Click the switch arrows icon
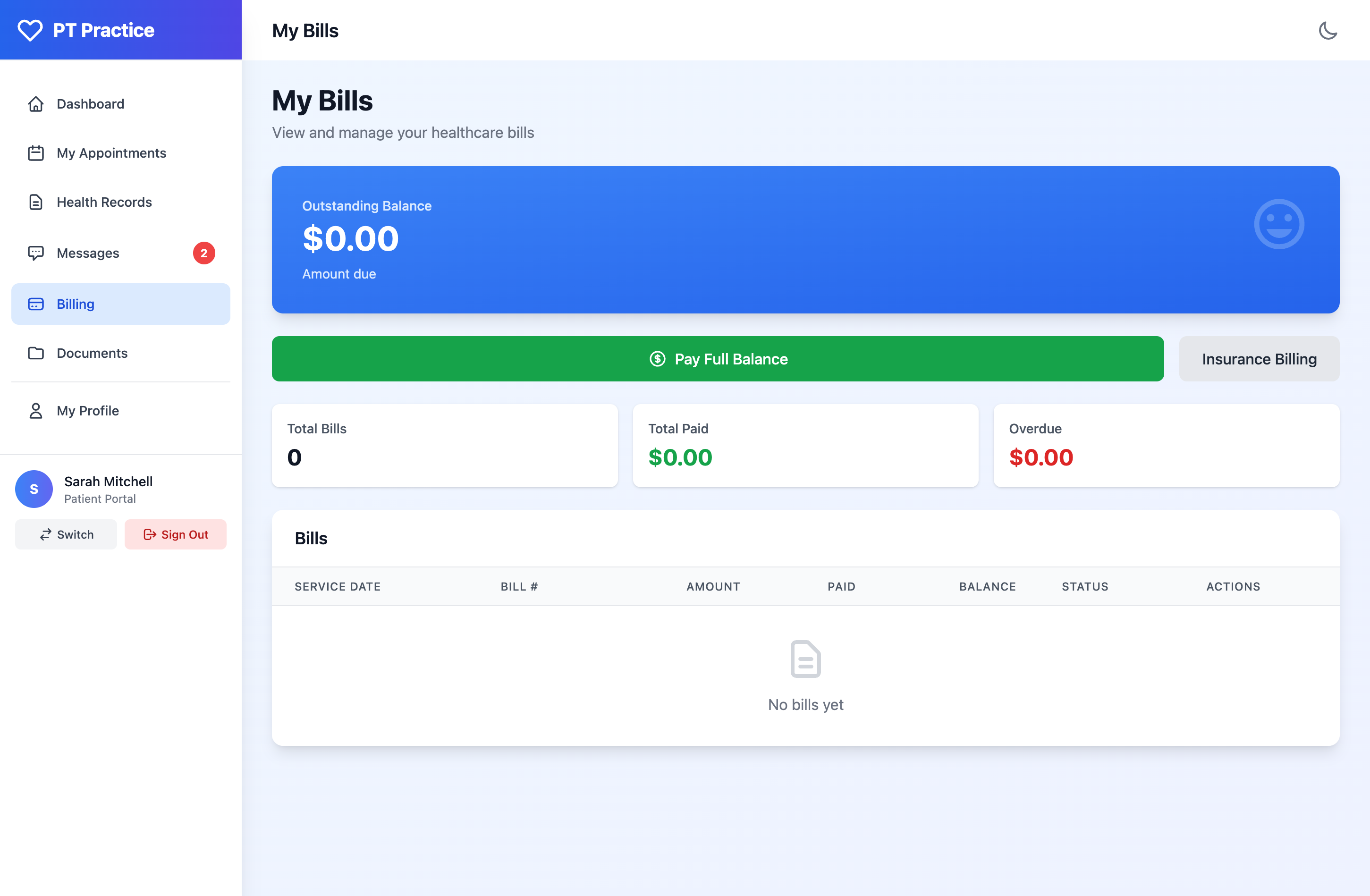The width and height of the screenshot is (1370, 896). [x=46, y=534]
